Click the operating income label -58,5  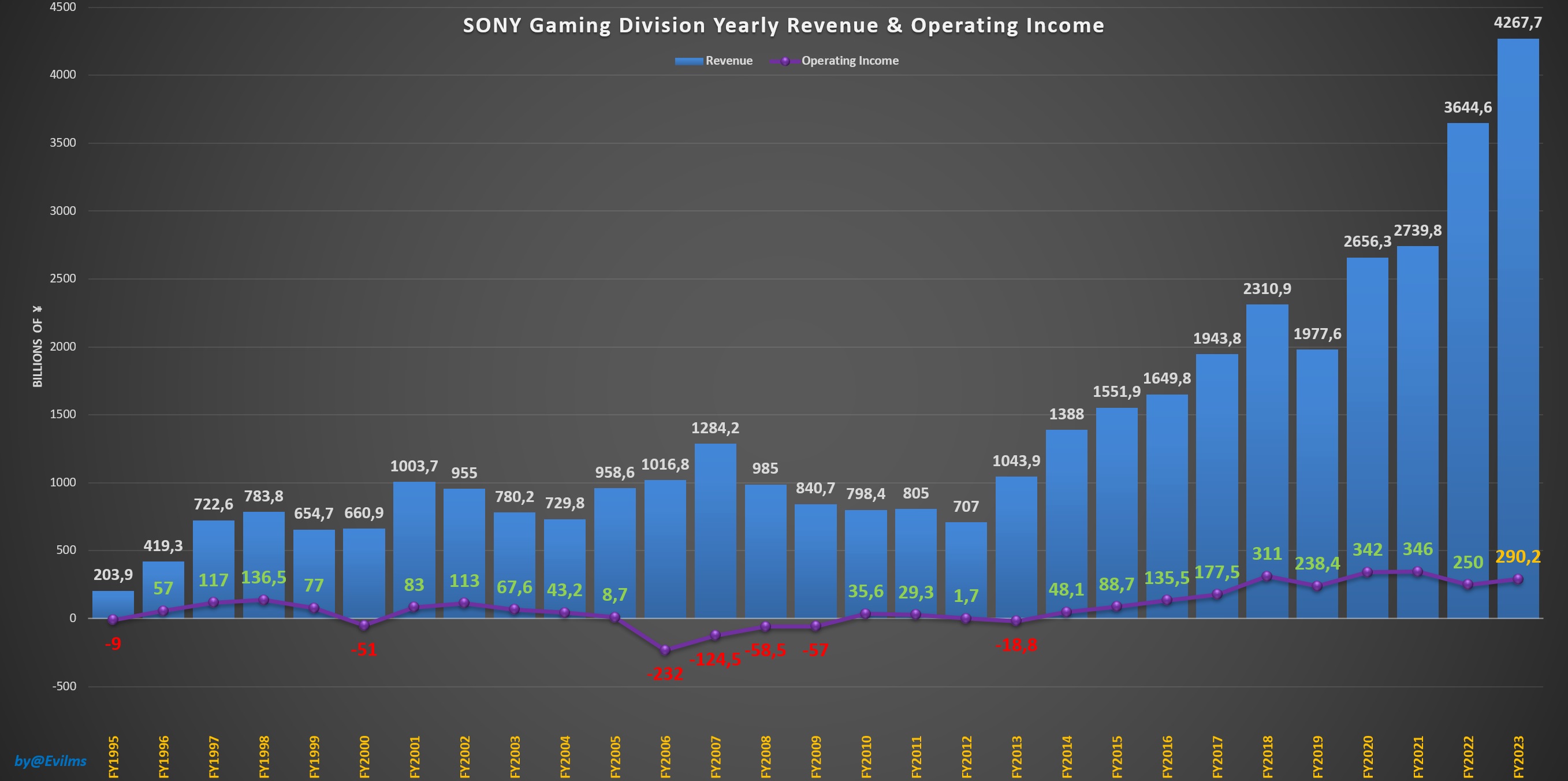(x=765, y=650)
